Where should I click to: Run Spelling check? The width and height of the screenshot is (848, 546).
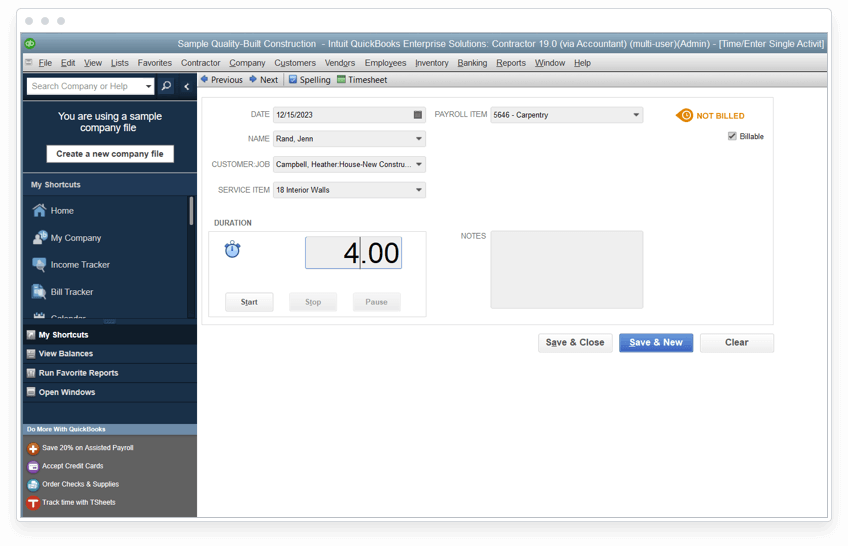309,79
